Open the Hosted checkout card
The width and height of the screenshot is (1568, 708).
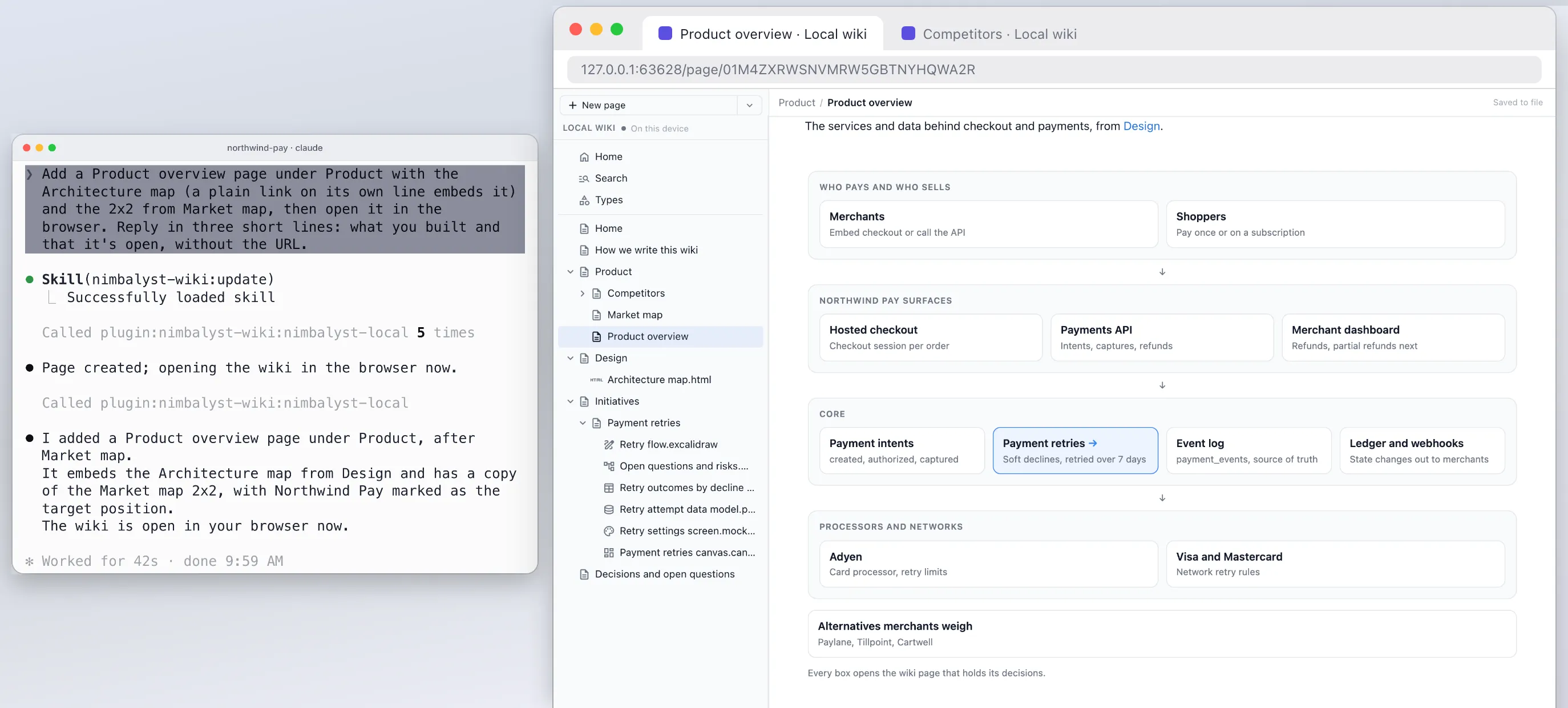930,337
